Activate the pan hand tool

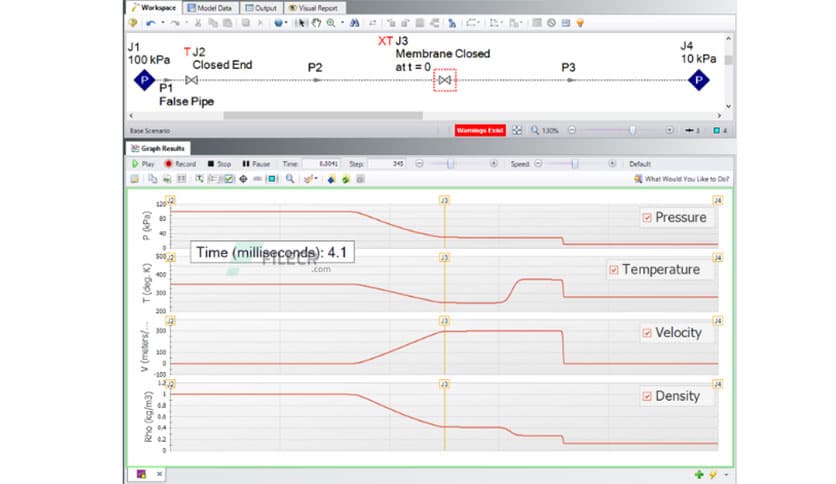coord(316,21)
